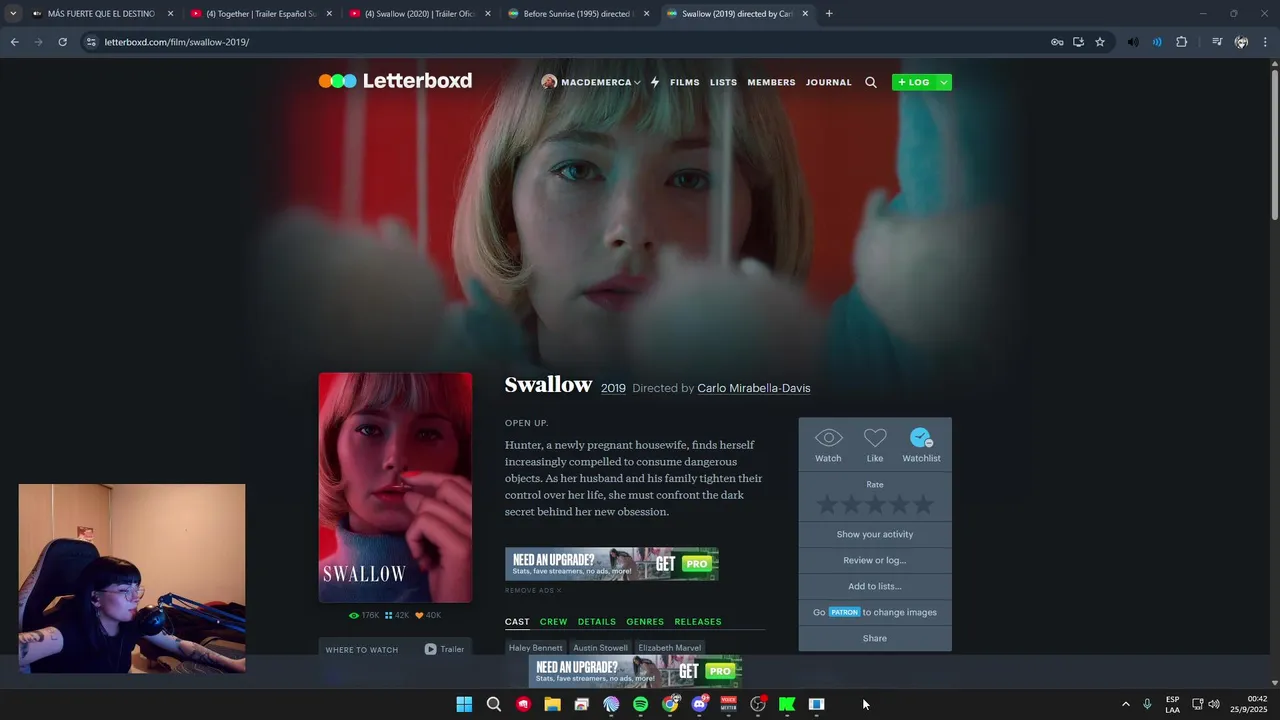Click the blue sound waves extension icon
The width and height of the screenshot is (1280, 720).
coord(1157,42)
